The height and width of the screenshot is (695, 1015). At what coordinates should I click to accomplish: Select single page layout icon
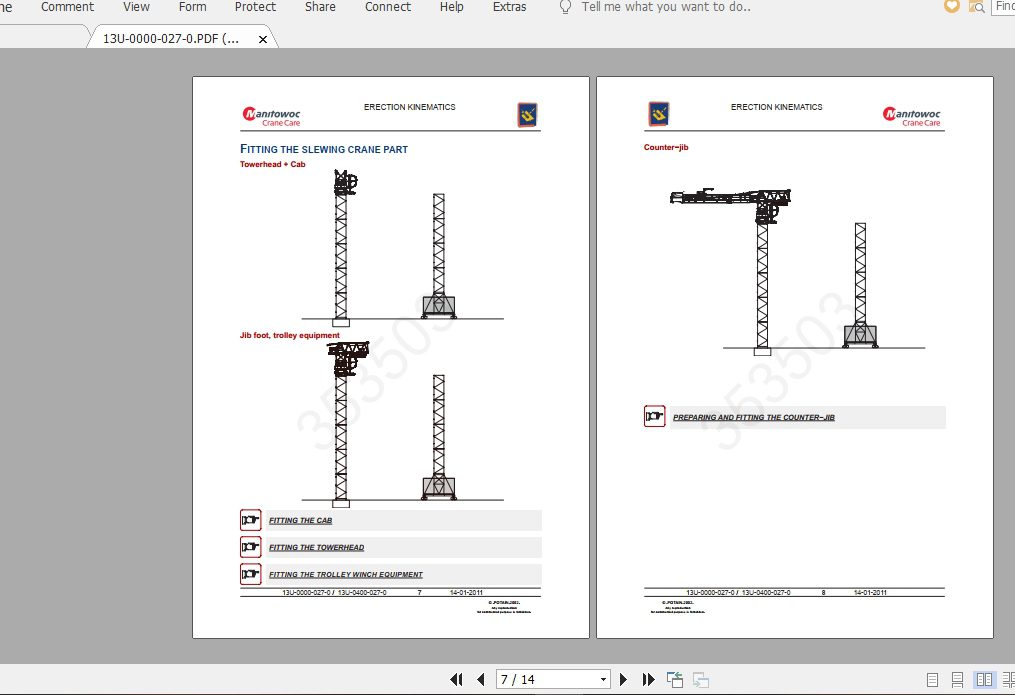click(932, 679)
